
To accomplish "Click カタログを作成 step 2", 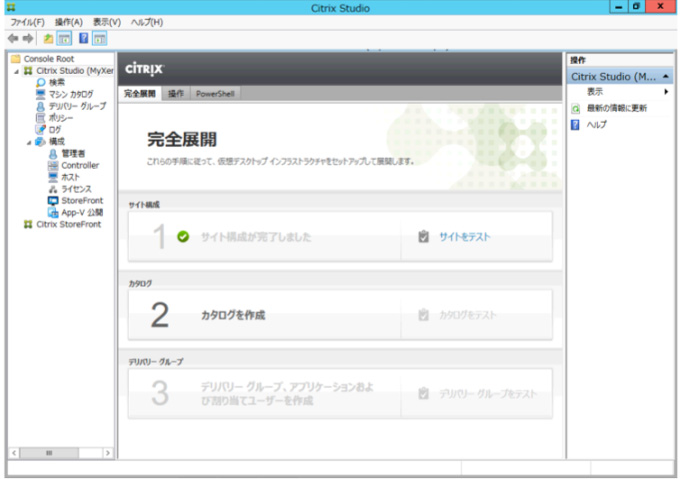I will 233,315.
